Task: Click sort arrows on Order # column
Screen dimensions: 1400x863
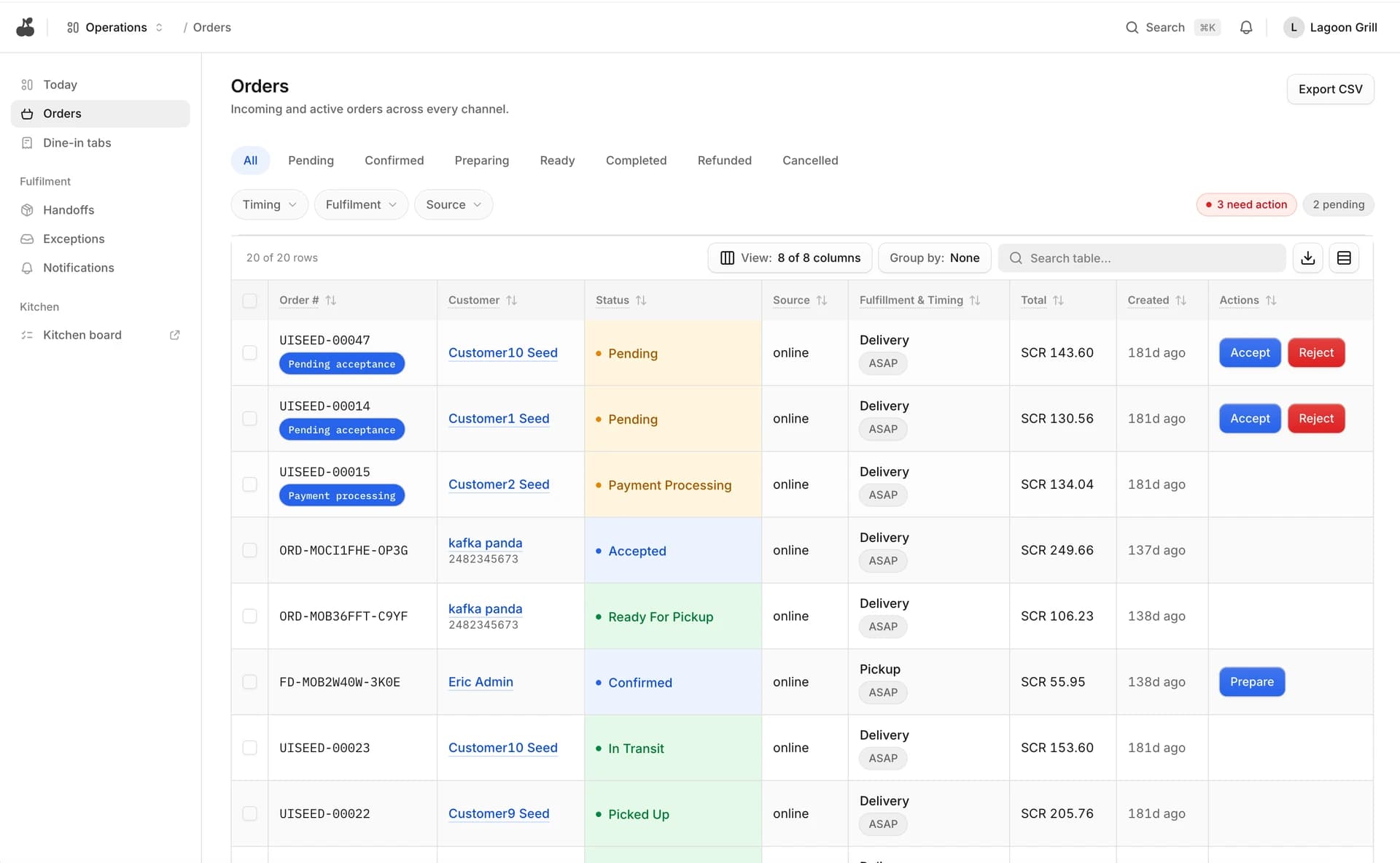Action: click(x=331, y=300)
